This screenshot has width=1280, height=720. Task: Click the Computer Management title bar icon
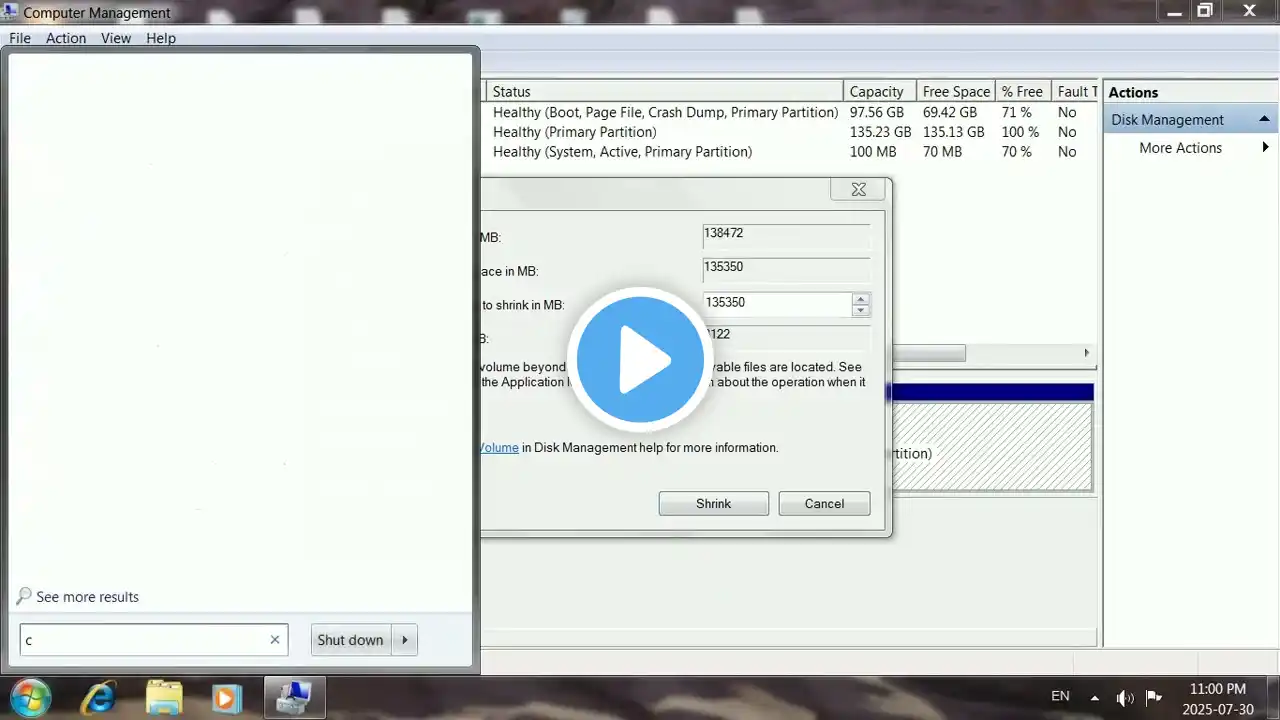(x=10, y=12)
